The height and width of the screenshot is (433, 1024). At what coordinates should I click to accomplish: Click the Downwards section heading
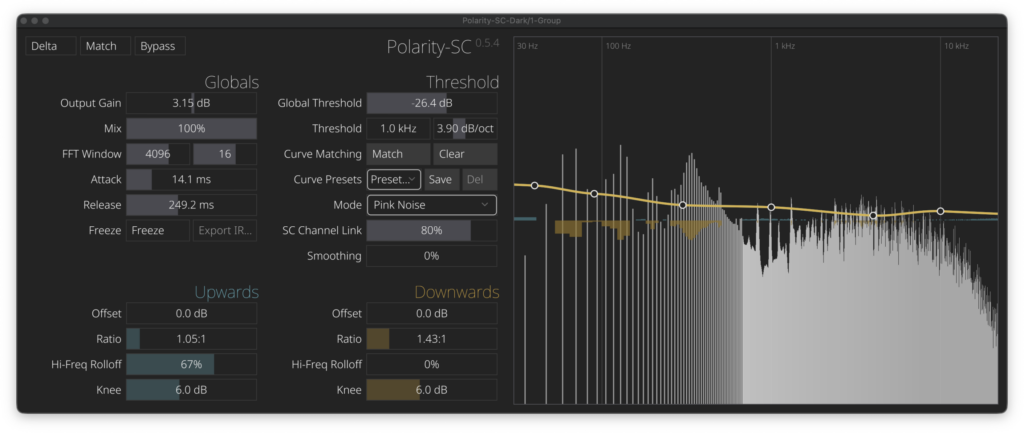(457, 292)
